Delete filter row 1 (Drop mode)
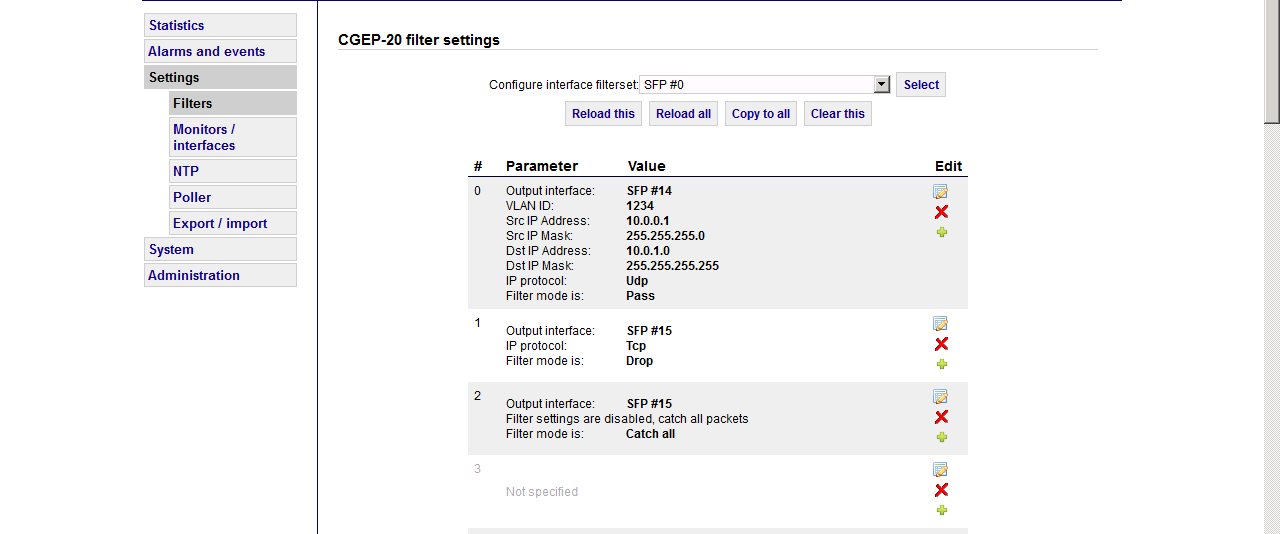1280x534 pixels. point(941,344)
